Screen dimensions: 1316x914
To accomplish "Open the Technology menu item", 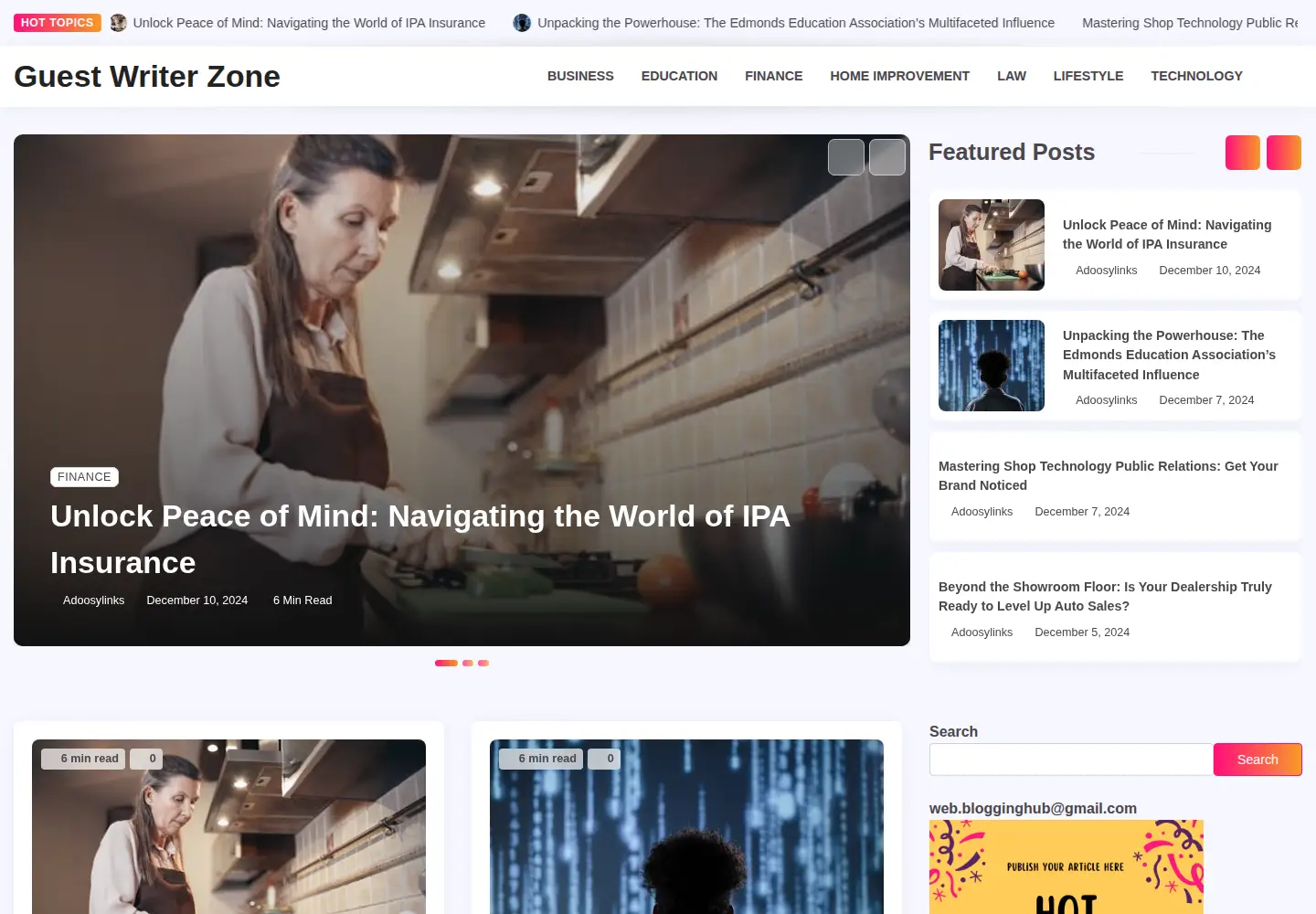I will tap(1196, 76).
